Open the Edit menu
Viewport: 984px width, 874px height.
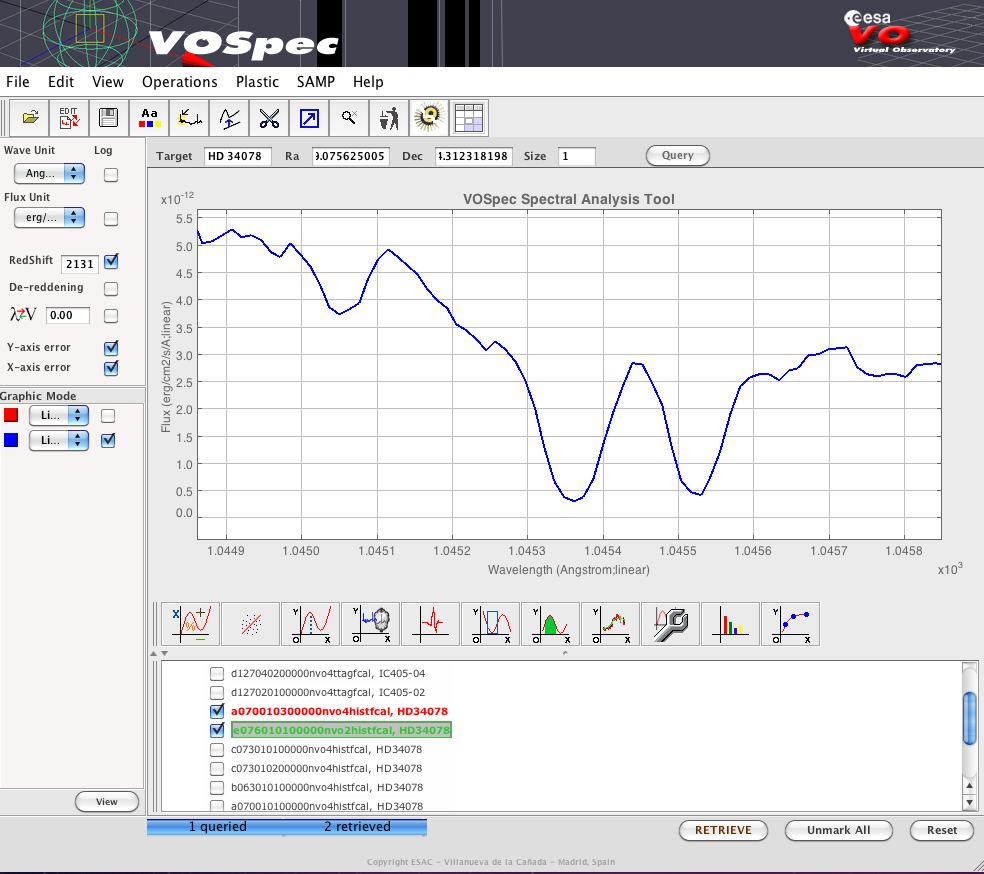[x=61, y=82]
